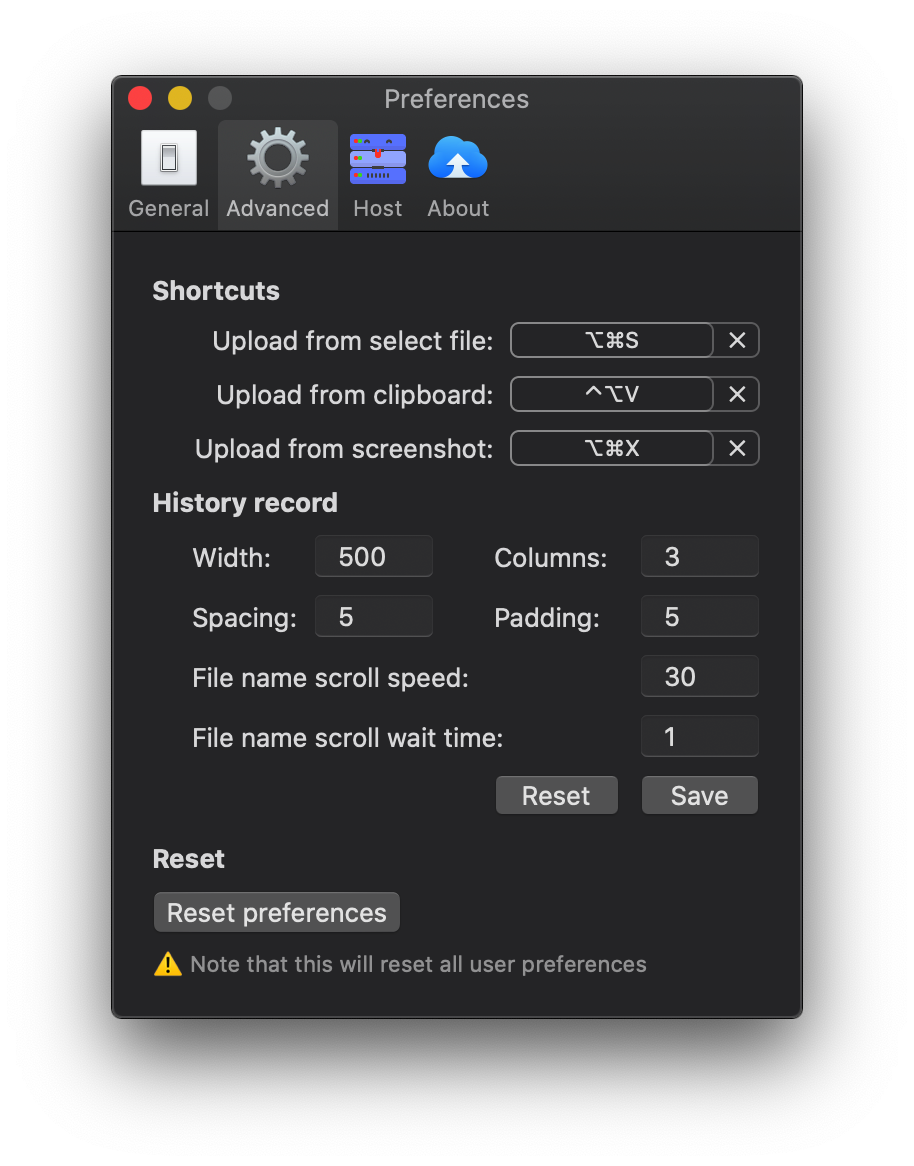Record new shortcut for select file upload
Screen dimensions: 914x1166
click(611, 341)
